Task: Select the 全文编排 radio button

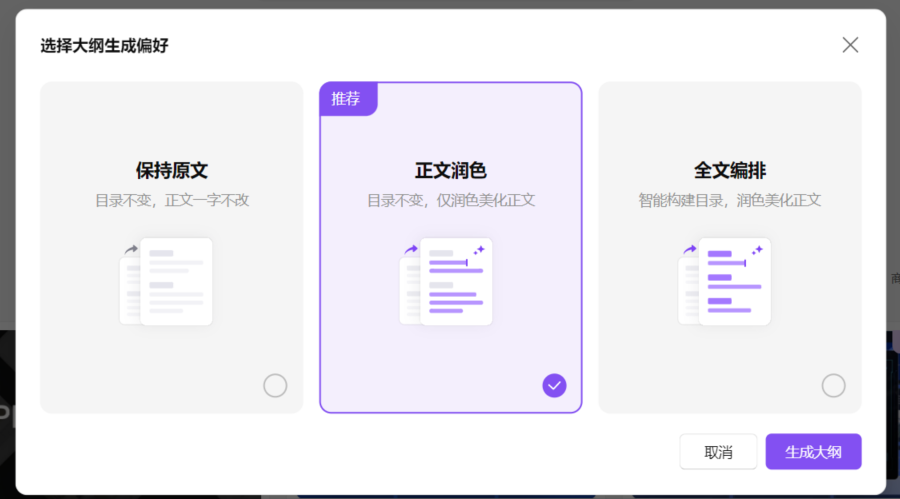Action: click(833, 385)
